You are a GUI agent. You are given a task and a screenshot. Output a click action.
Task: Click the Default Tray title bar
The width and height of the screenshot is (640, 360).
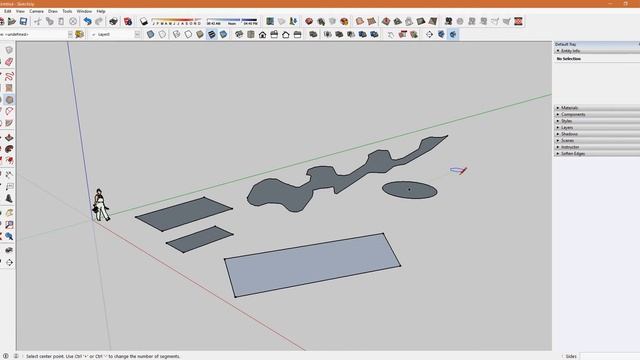coord(597,44)
